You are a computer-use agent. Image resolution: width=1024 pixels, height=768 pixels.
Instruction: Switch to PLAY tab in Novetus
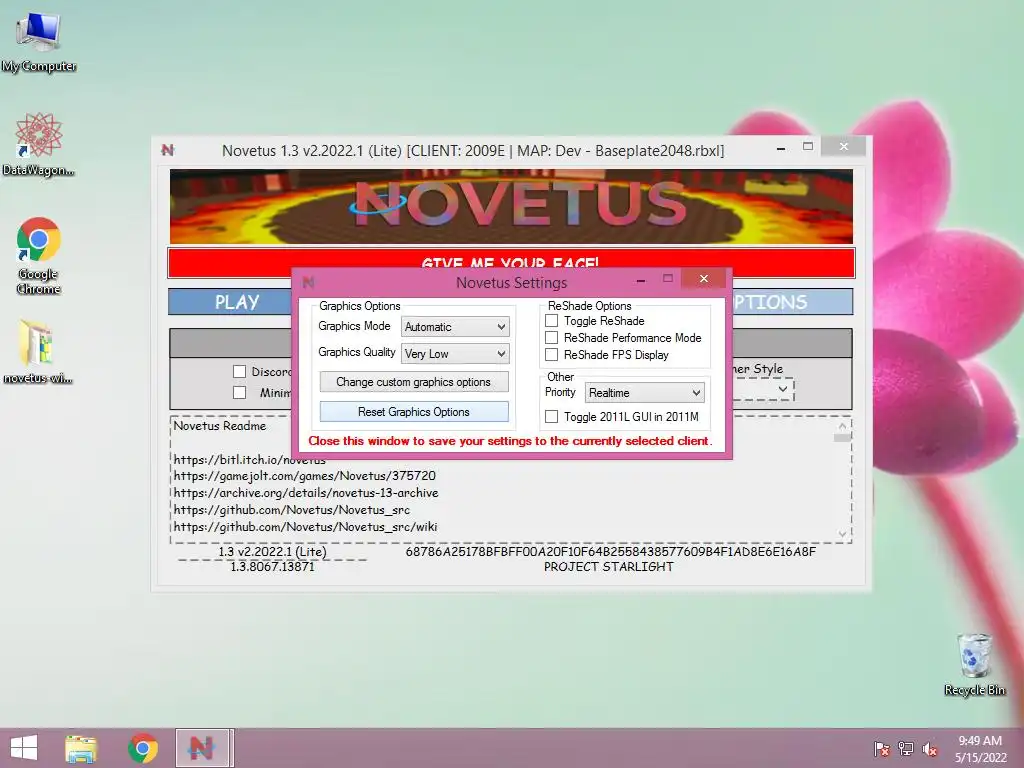(x=237, y=302)
